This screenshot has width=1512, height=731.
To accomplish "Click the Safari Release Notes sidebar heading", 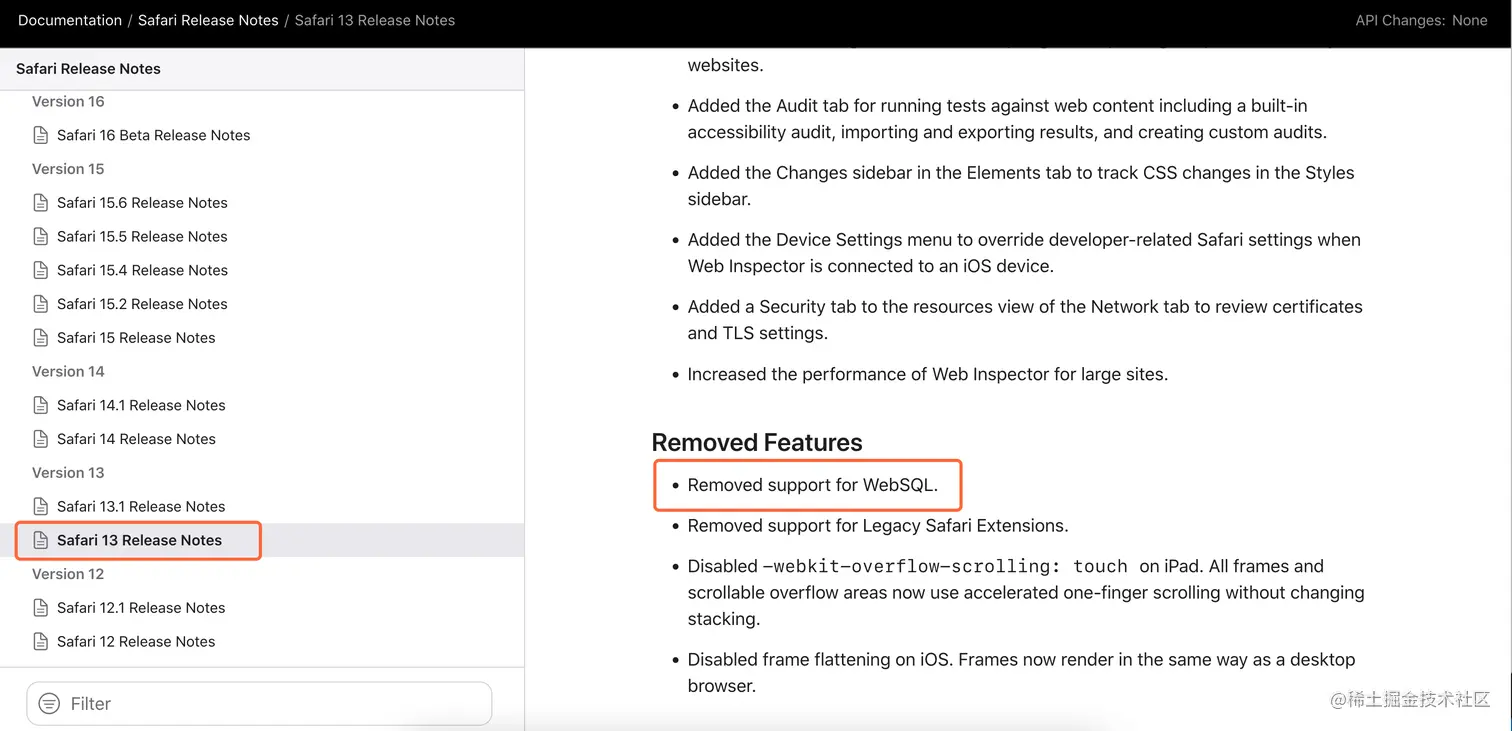I will point(88,69).
